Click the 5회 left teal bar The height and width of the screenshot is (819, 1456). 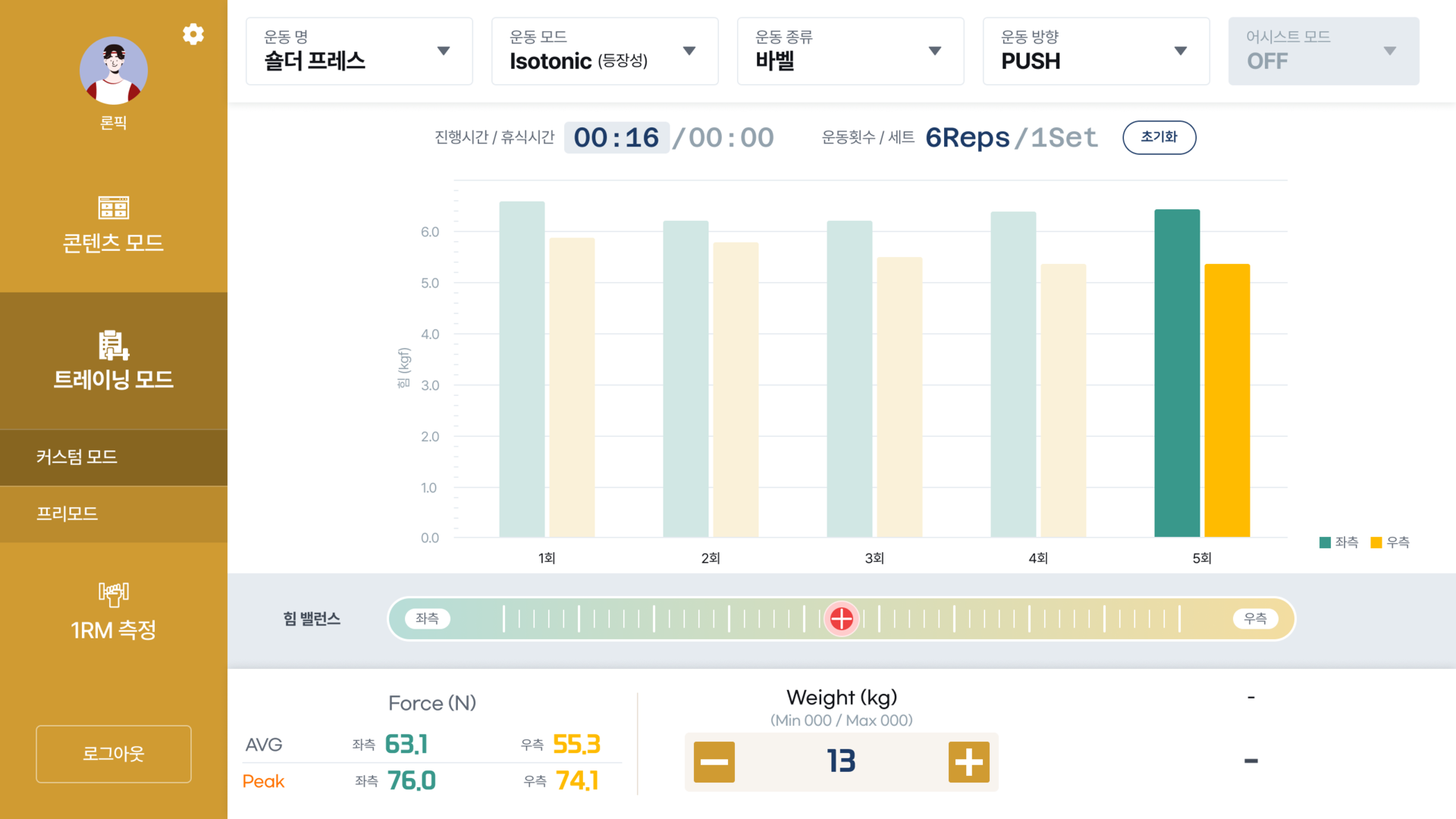[x=1176, y=373]
